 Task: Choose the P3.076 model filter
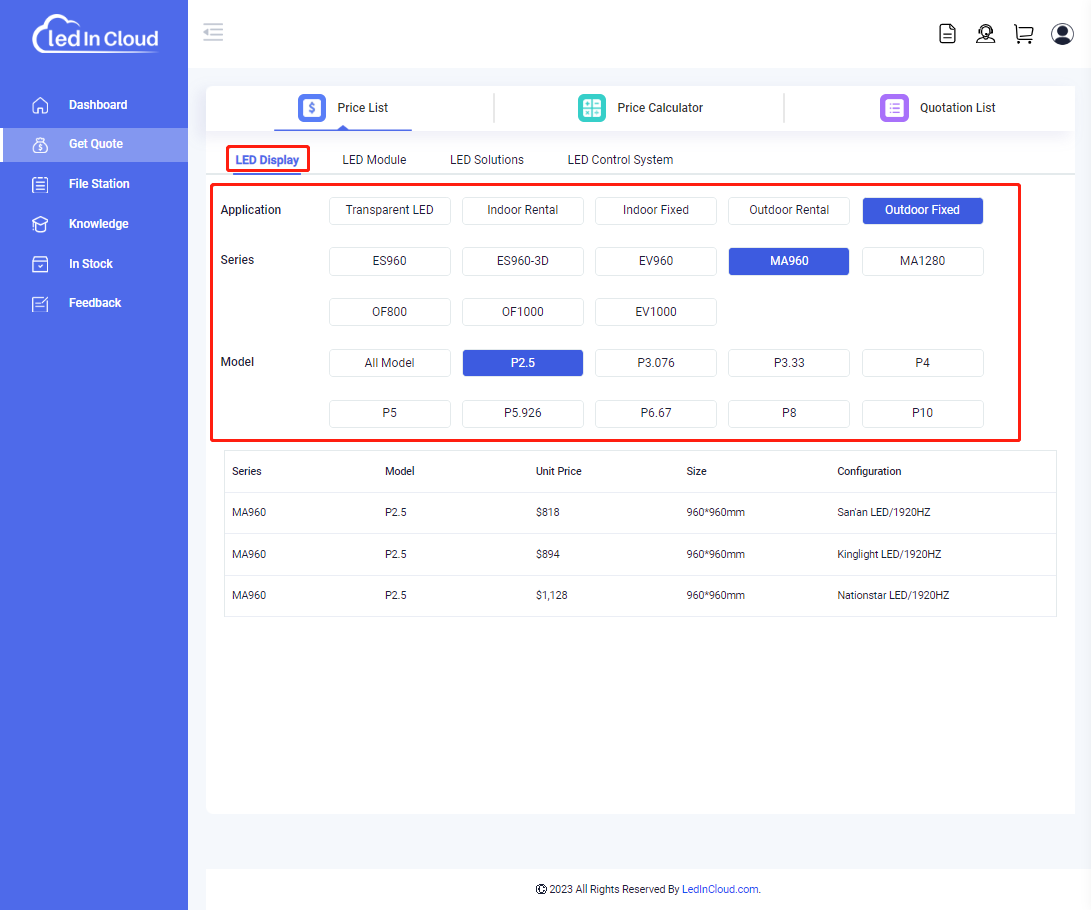pyautogui.click(x=655, y=363)
